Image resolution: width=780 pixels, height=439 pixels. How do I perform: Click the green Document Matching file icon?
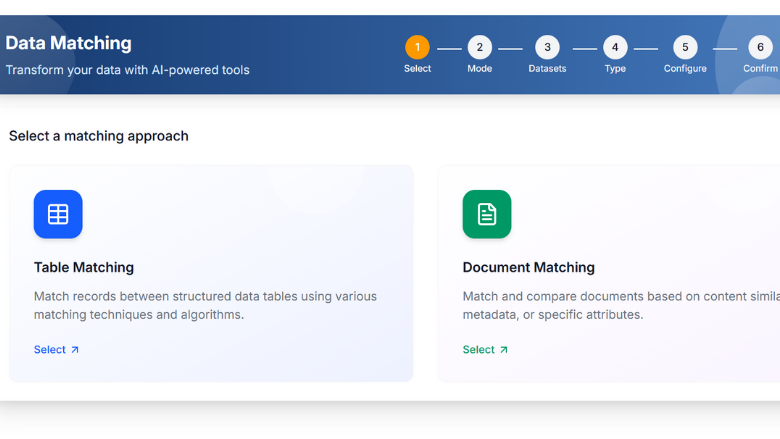(486, 214)
